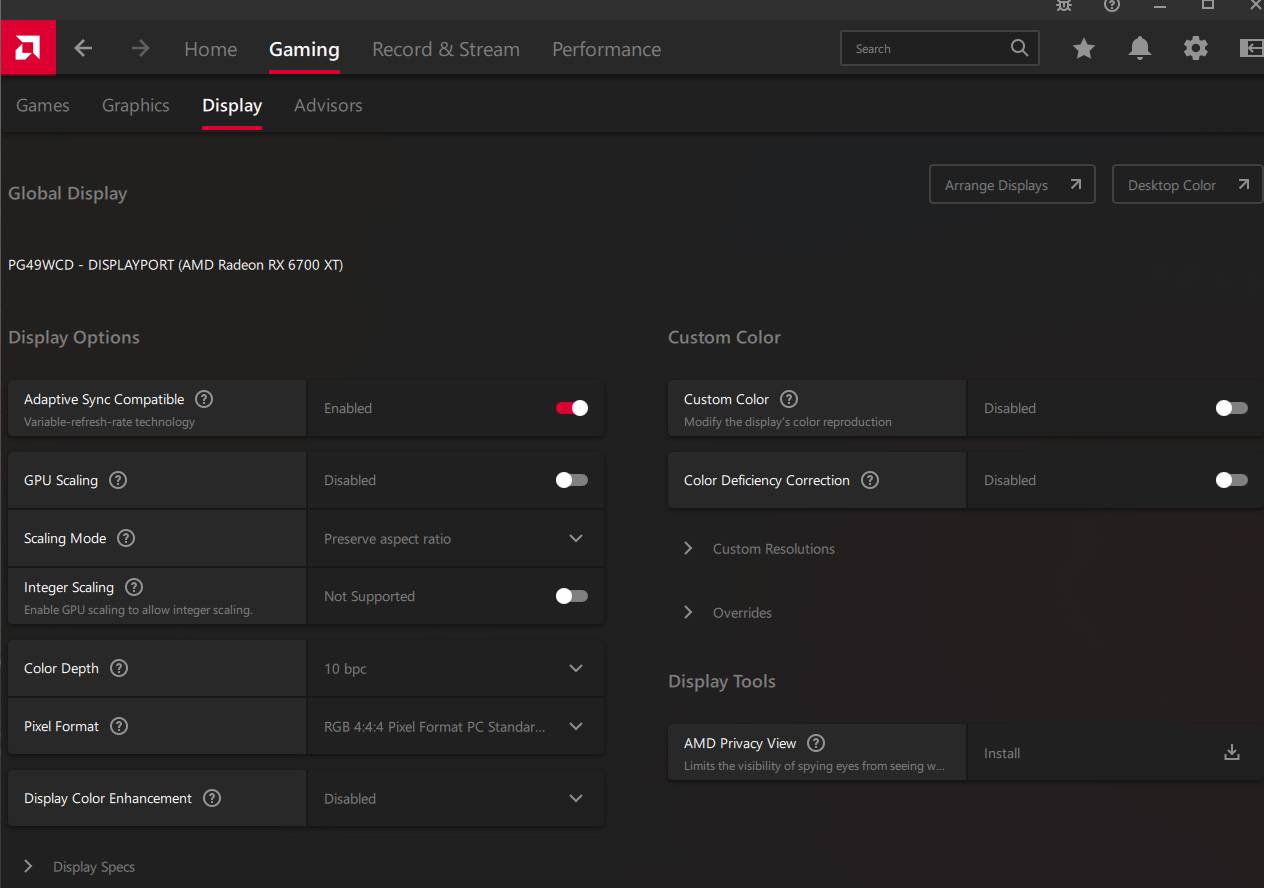Select the Gaming tab
1264x888 pixels.
(304, 49)
